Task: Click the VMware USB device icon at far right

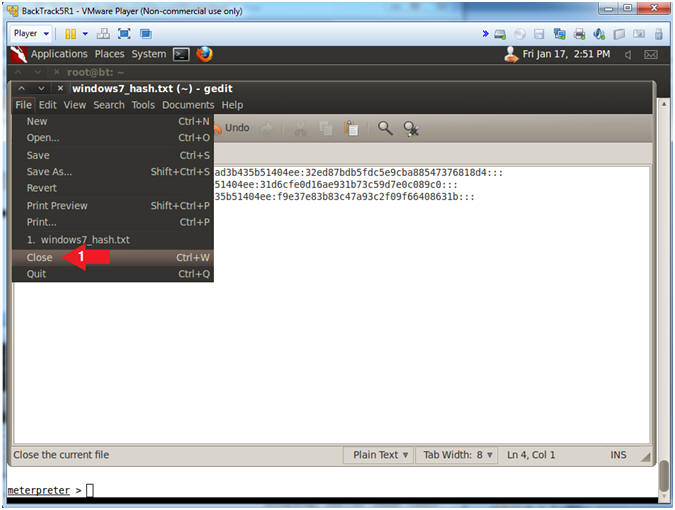Action: (658, 34)
